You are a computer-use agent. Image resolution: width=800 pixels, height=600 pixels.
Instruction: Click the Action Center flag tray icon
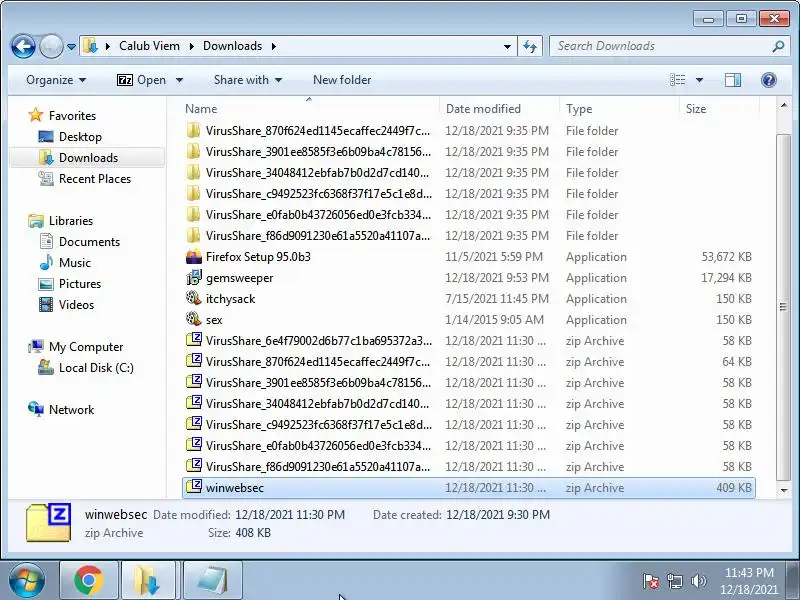(650, 581)
